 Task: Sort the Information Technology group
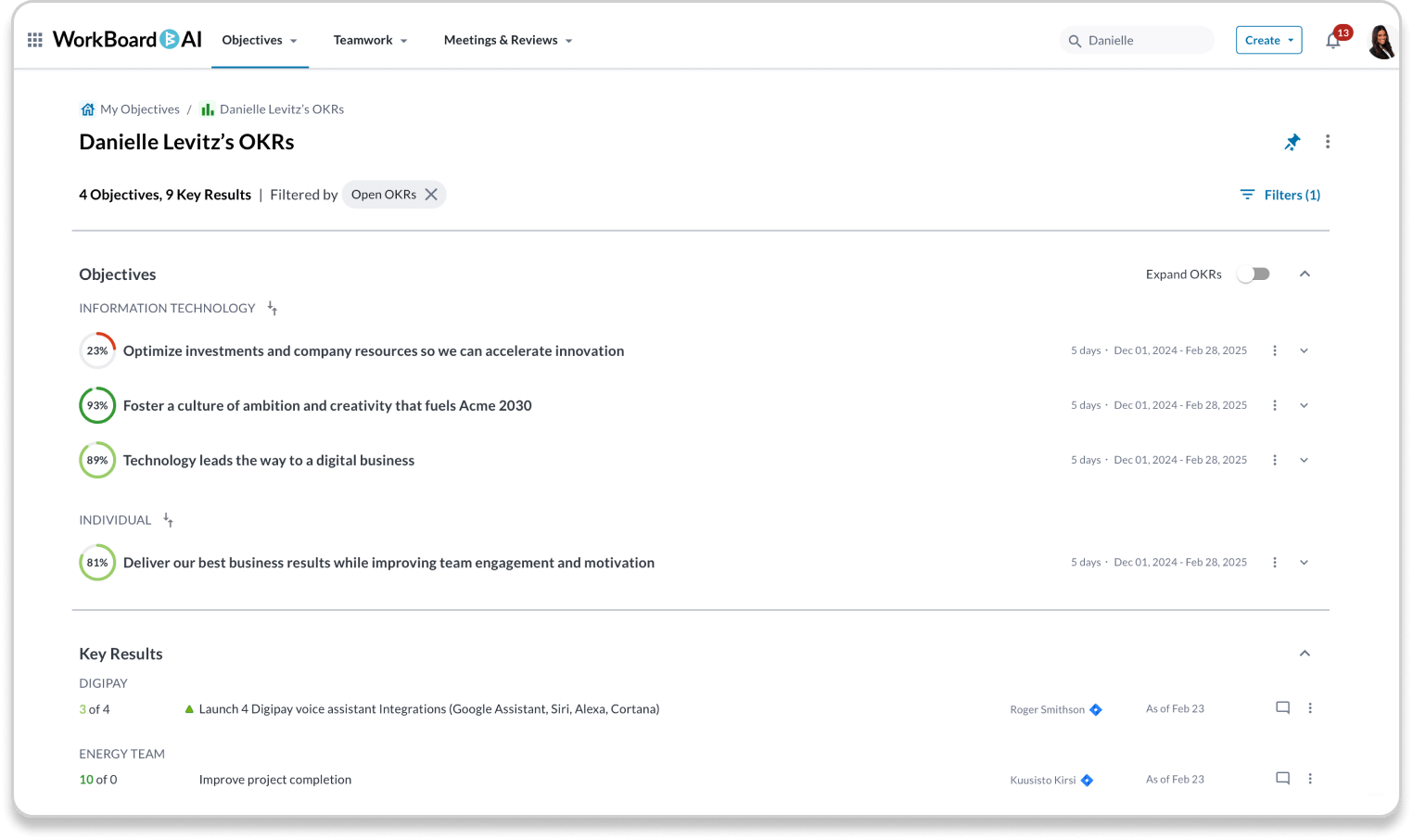273,308
